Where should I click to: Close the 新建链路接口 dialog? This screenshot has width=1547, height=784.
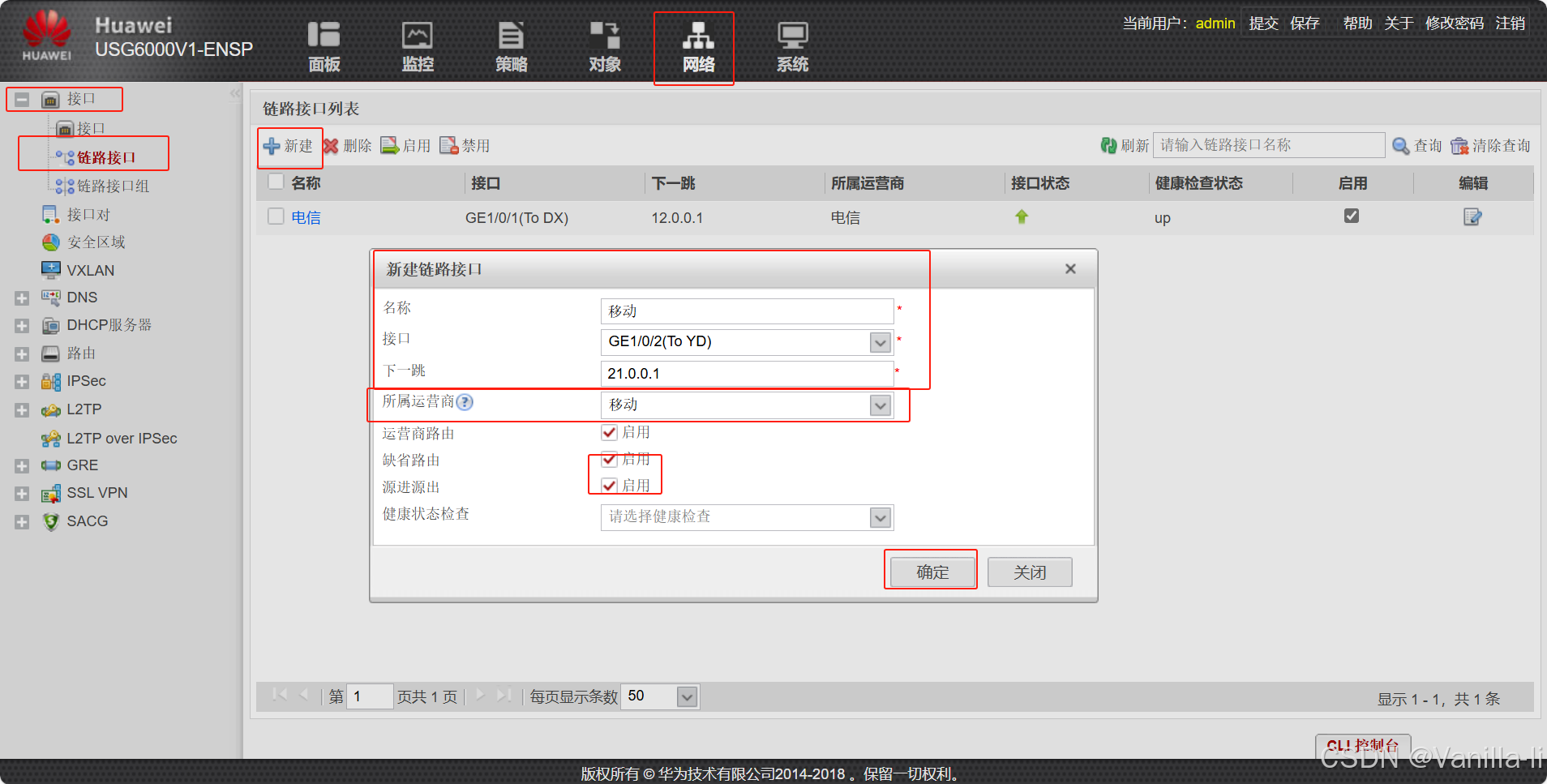(x=1070, y=269)
